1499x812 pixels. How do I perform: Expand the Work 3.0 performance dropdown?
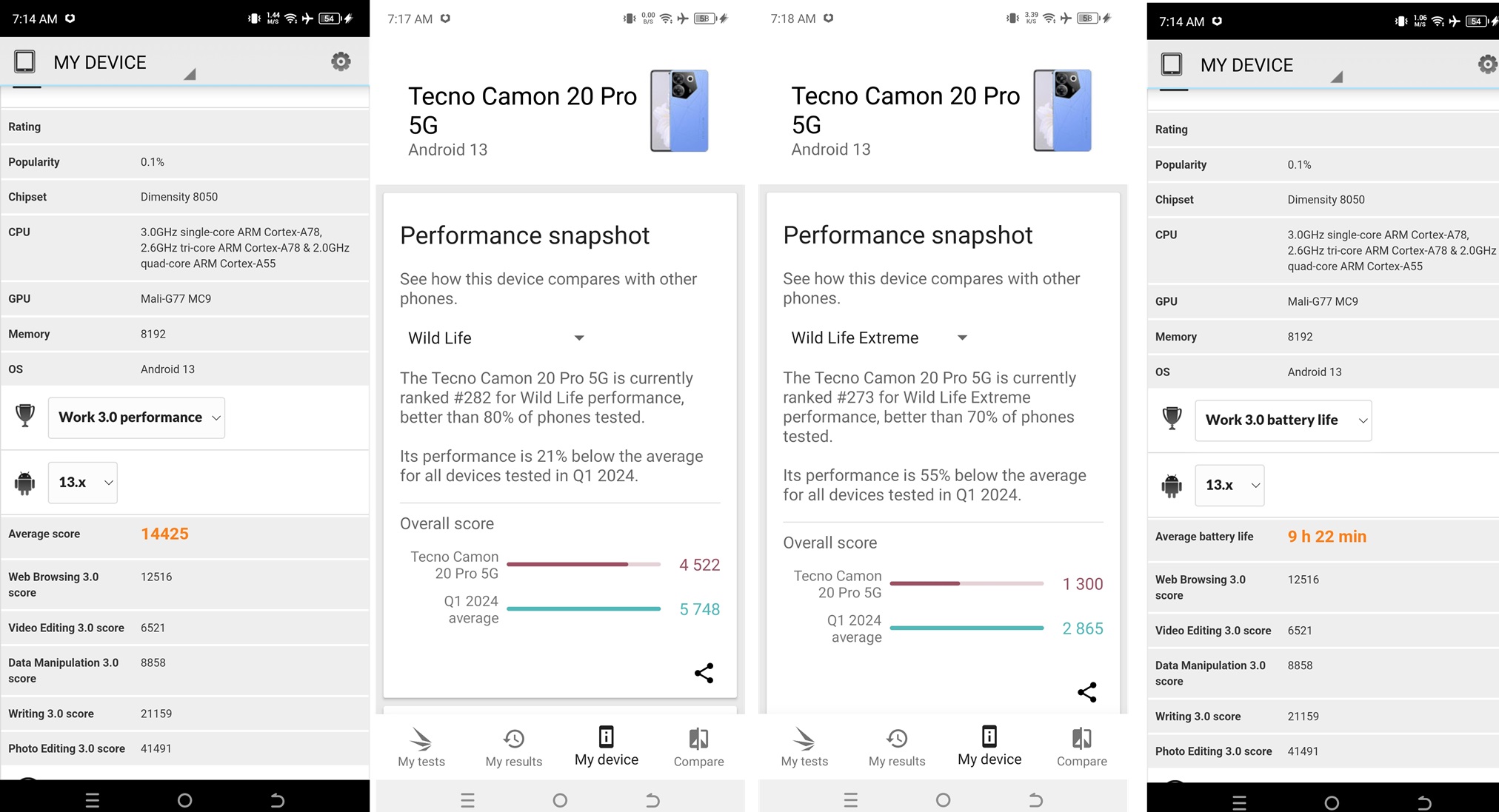coord(136,417)
